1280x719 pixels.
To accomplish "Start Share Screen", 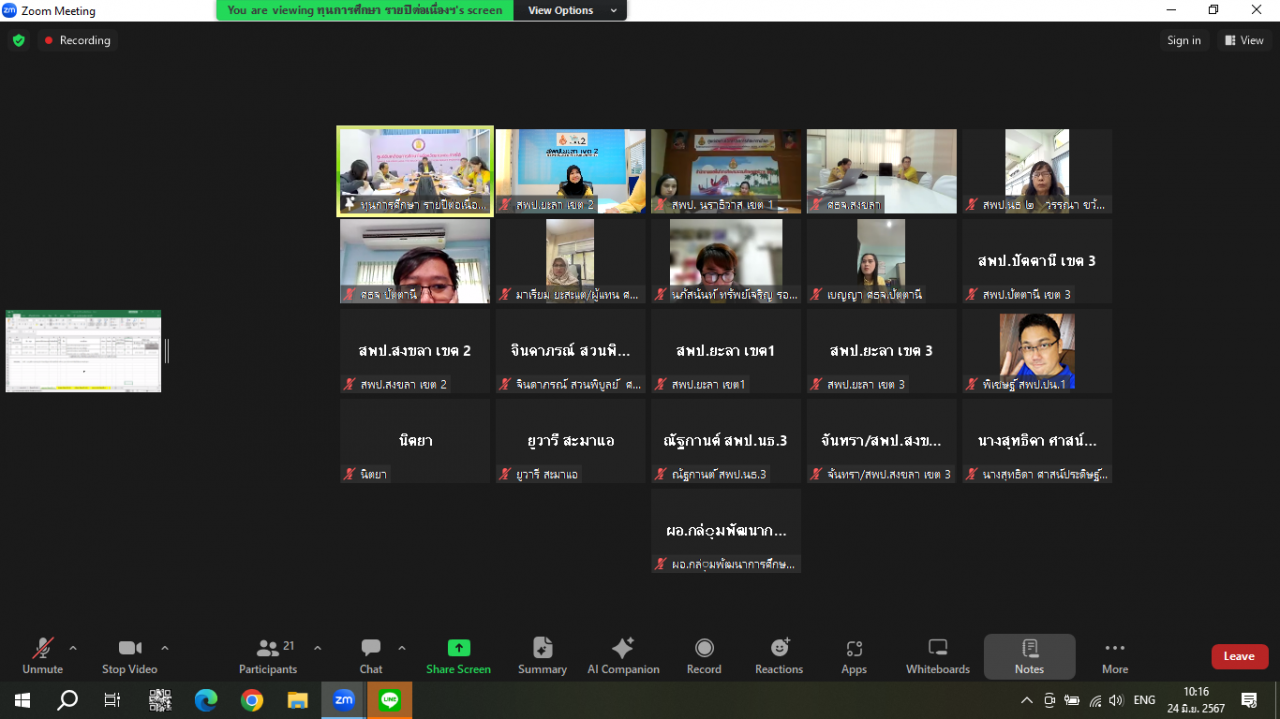I will click(458, 656).
